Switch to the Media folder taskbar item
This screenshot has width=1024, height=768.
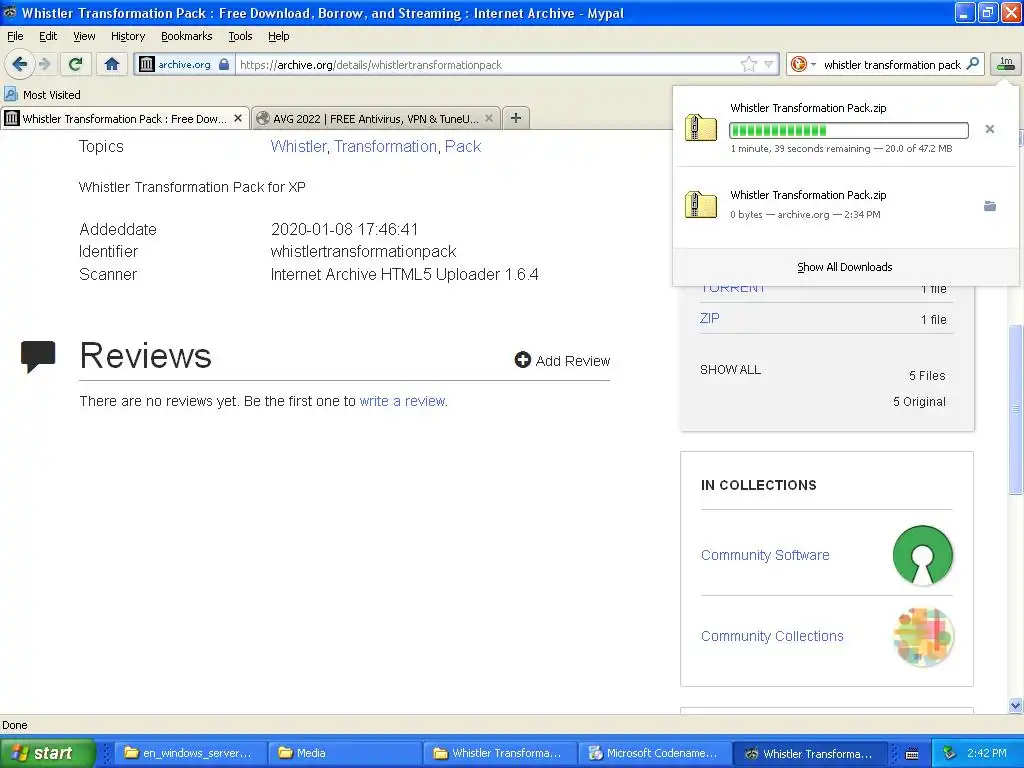pos(345,753)
